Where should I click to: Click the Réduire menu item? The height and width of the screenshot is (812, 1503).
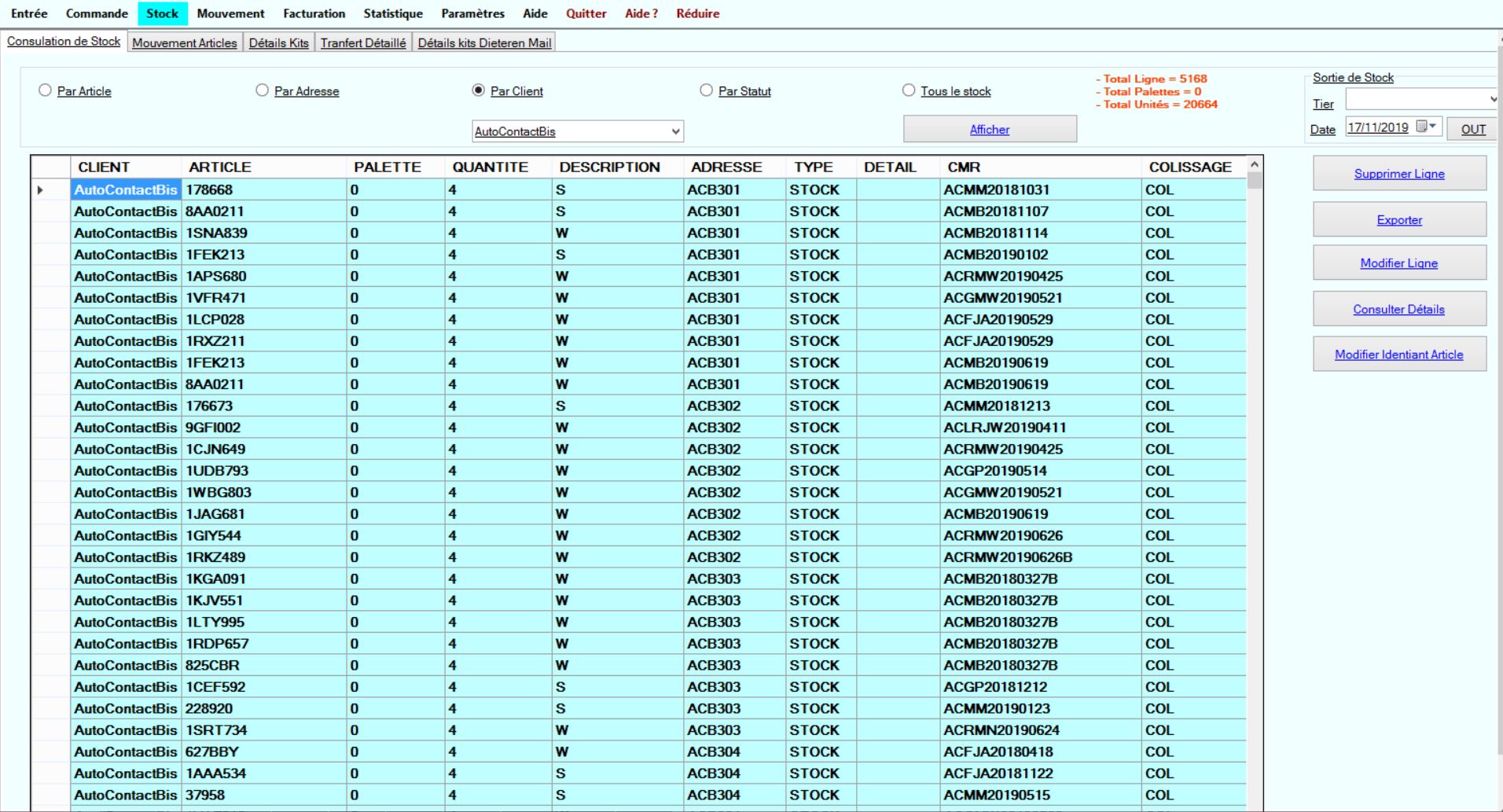click(x=698, y=13)
